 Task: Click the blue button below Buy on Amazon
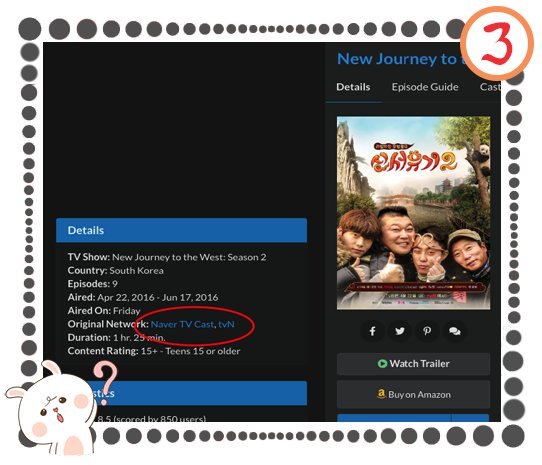(x=413, y=418)
